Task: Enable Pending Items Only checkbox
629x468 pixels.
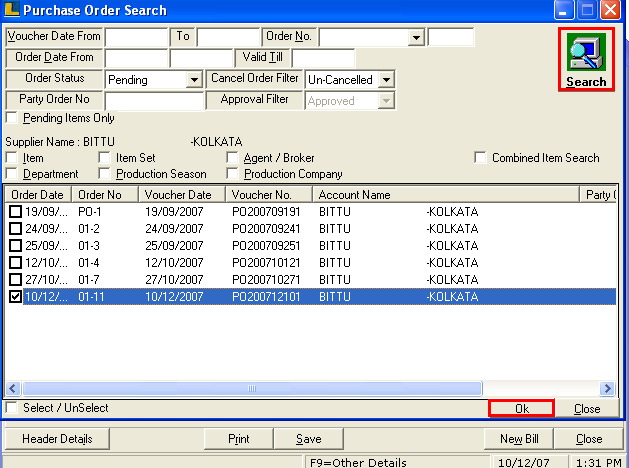Action: pos(12,118)
